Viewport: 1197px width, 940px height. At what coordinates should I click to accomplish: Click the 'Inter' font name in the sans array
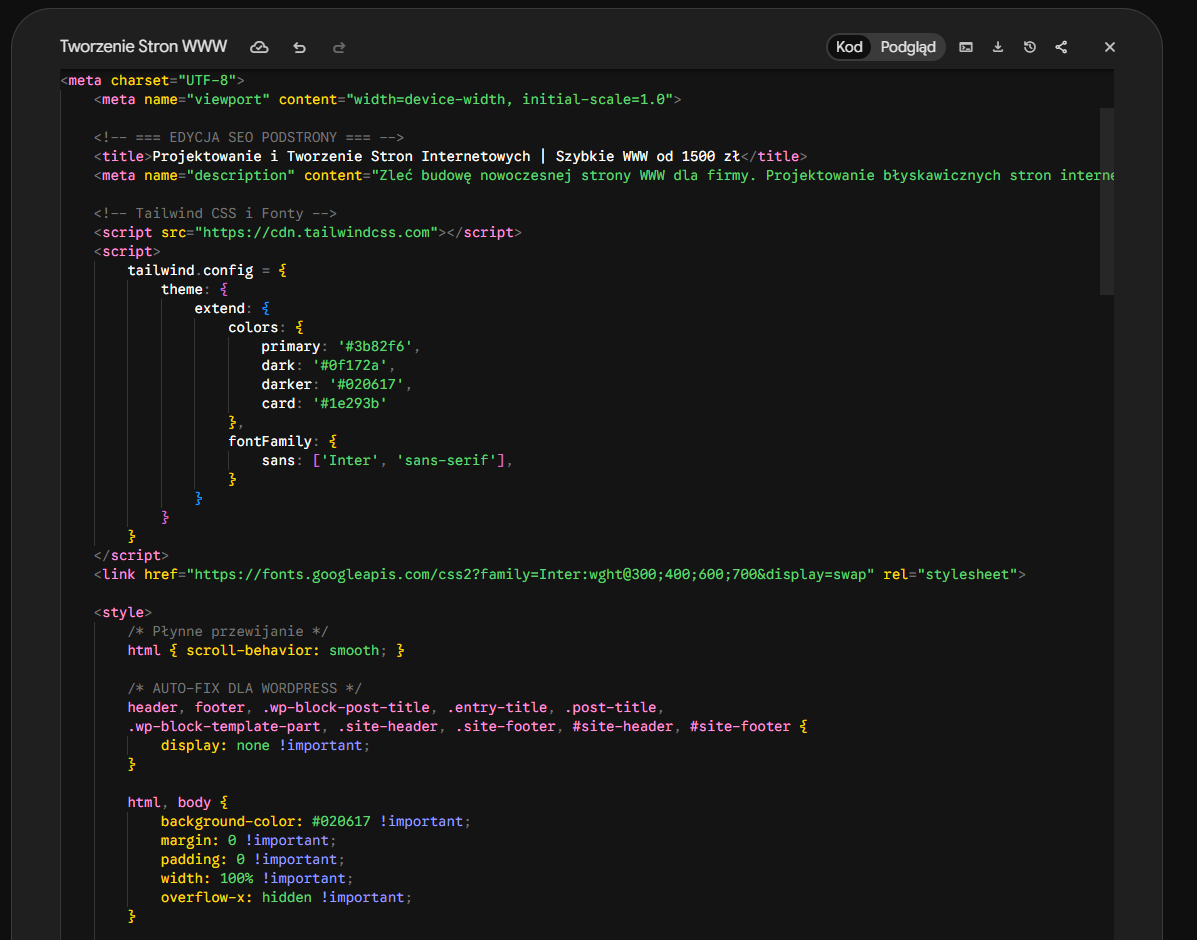[350, 460]
